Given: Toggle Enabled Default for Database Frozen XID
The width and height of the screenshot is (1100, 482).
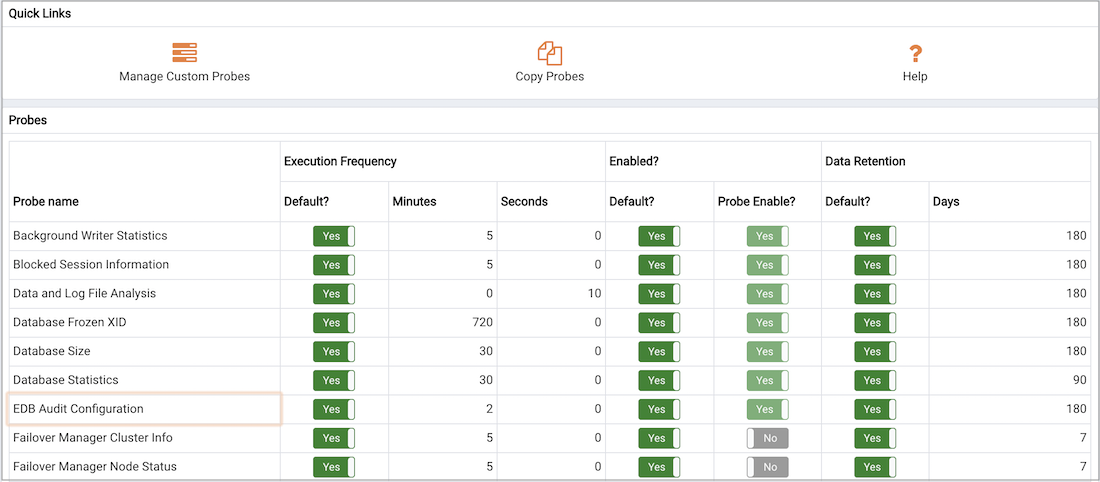Looking at the screenshot, I should 659,322.
